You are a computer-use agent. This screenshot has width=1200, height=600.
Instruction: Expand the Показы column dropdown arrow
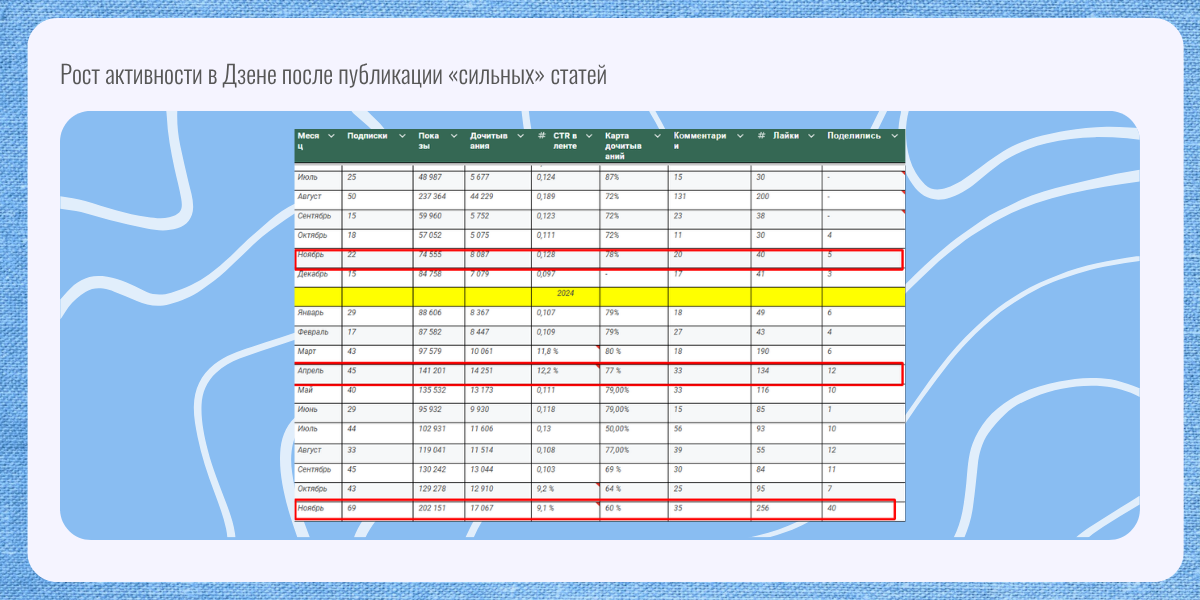[454, 136]
